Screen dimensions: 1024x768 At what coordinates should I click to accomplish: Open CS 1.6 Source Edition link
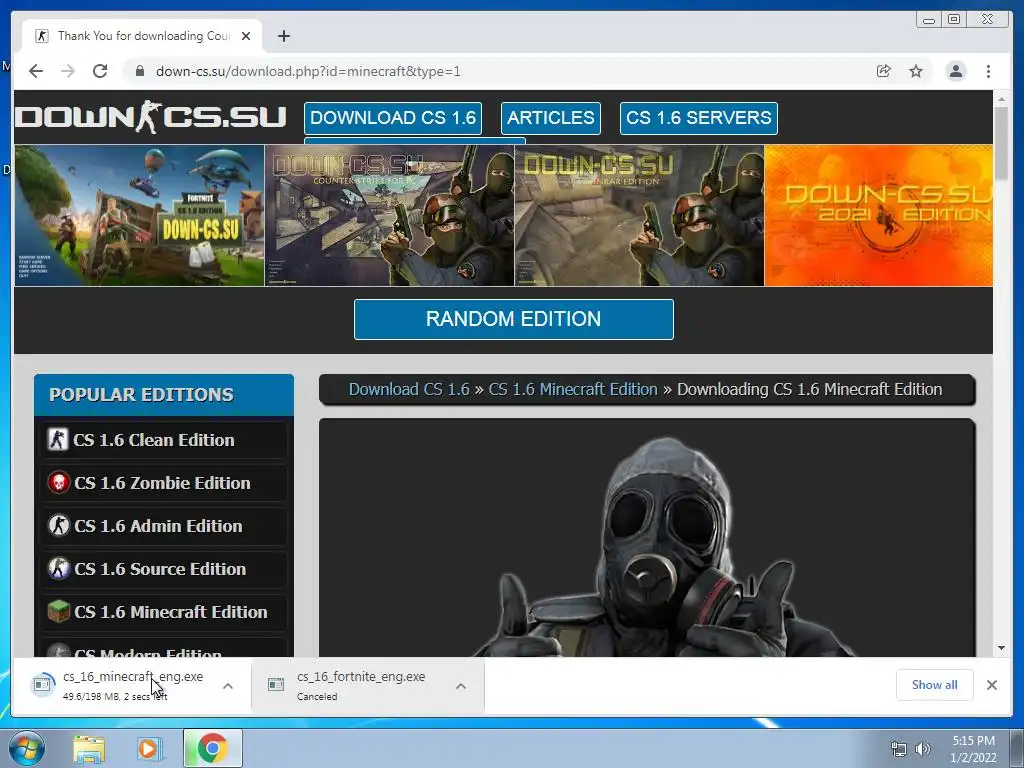tap(163, 569)
